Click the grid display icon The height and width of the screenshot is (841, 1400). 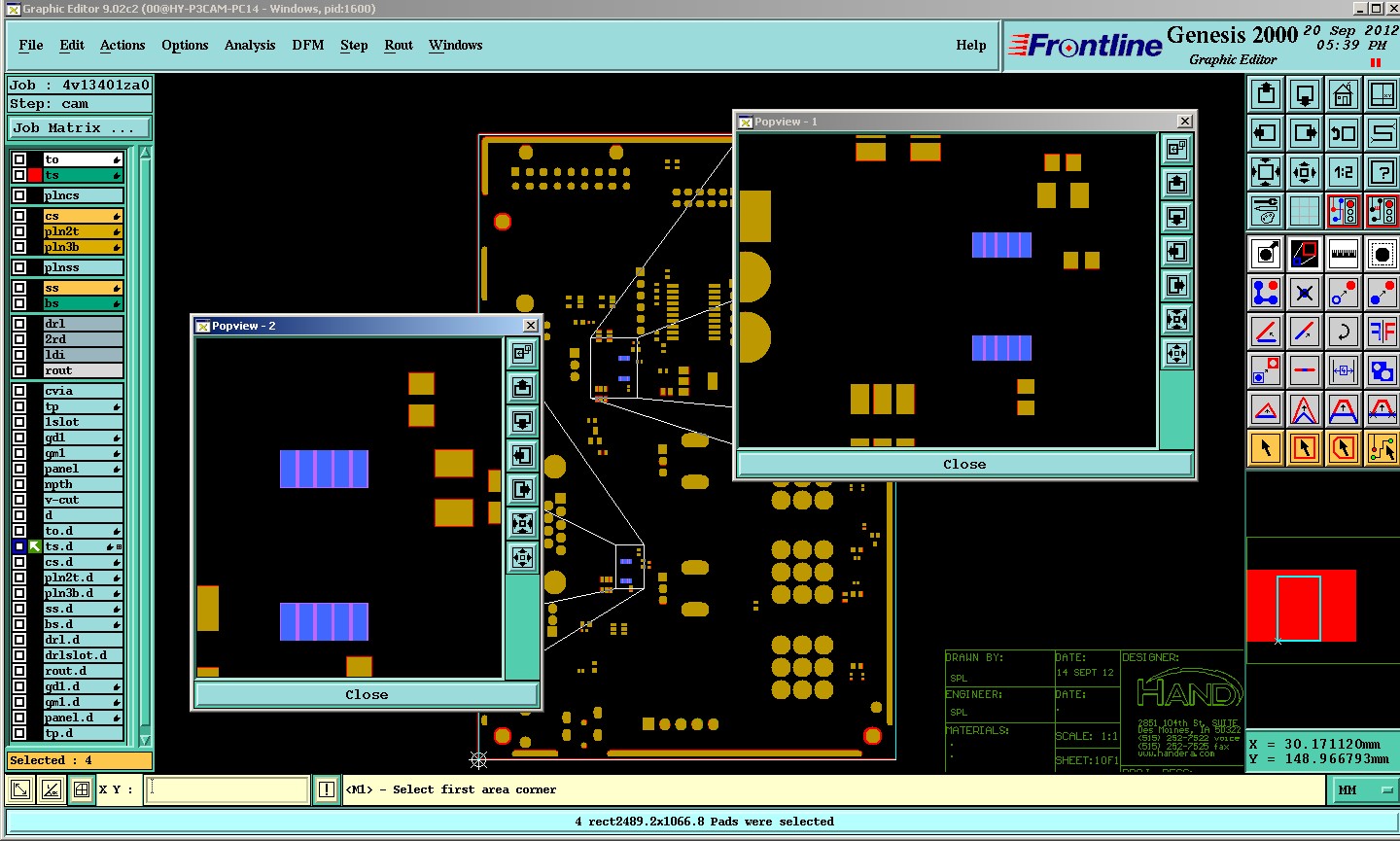[x=1304, y=211]
